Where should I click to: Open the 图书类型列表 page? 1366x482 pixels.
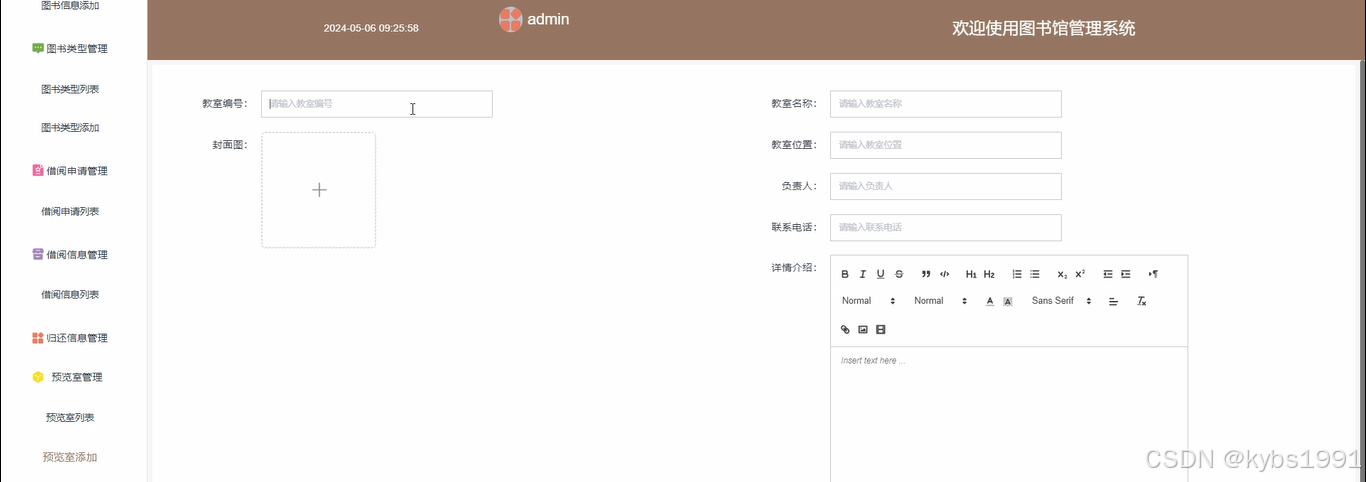[70, 89]
